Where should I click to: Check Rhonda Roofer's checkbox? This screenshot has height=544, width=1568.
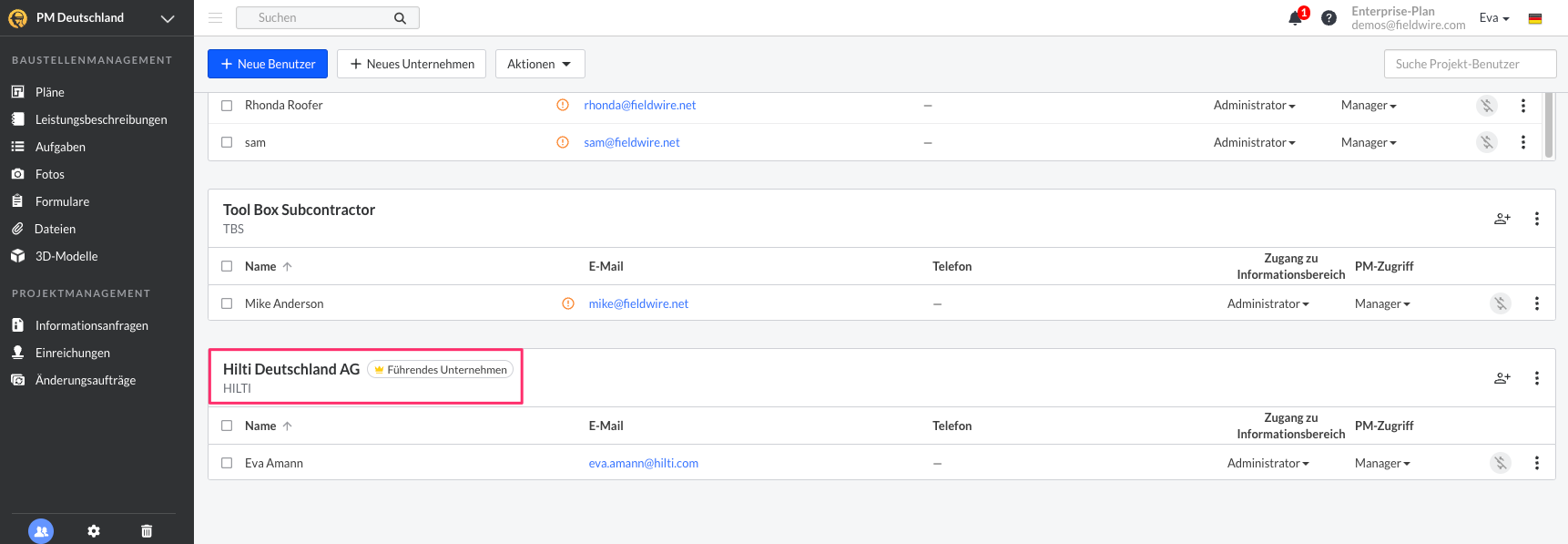coord(227,106)
